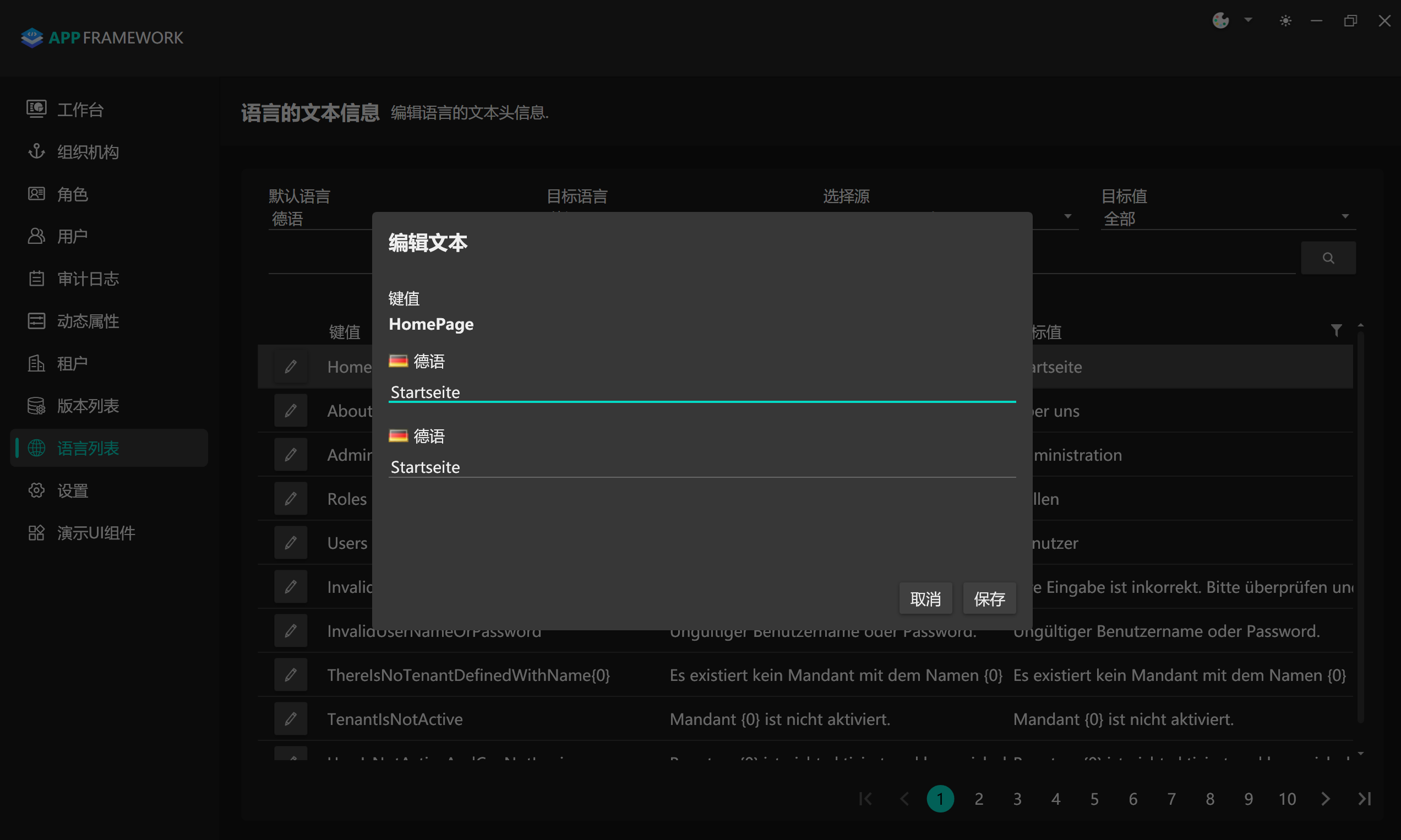Click the 设置 gear sidebar item
Screen dimensions: 1401x840
click(73, 490)
